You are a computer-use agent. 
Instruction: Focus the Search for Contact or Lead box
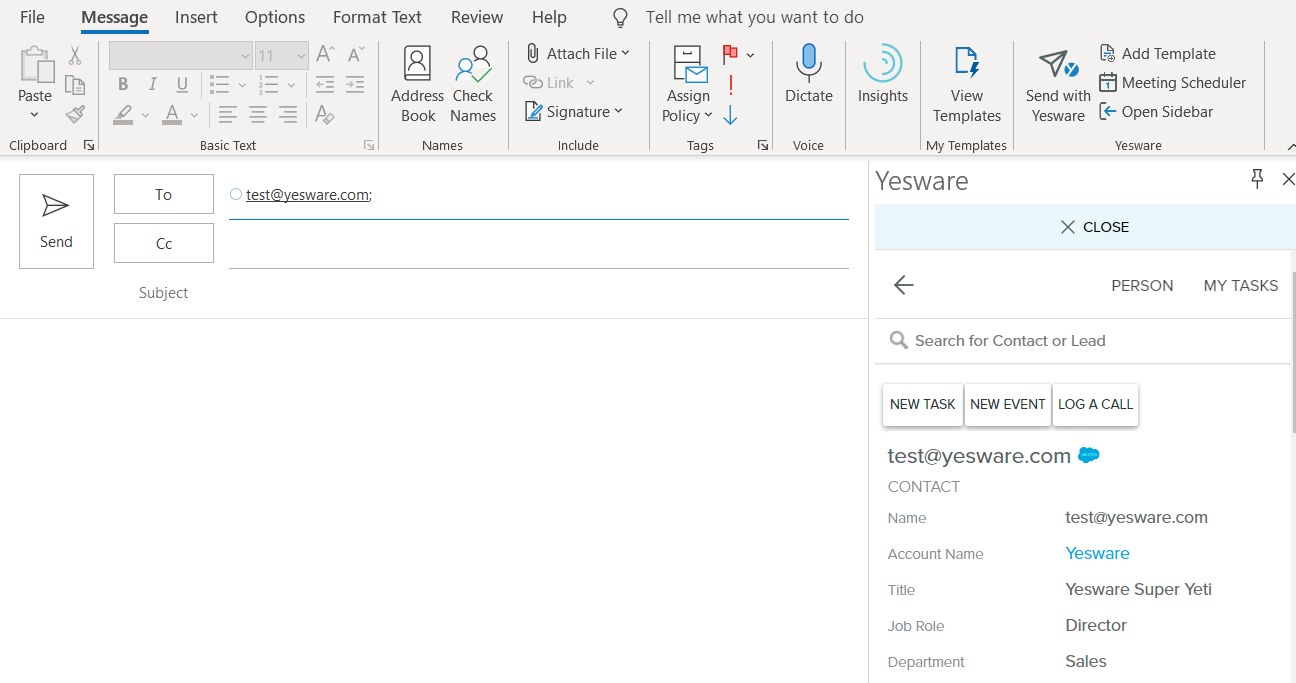1084,341
